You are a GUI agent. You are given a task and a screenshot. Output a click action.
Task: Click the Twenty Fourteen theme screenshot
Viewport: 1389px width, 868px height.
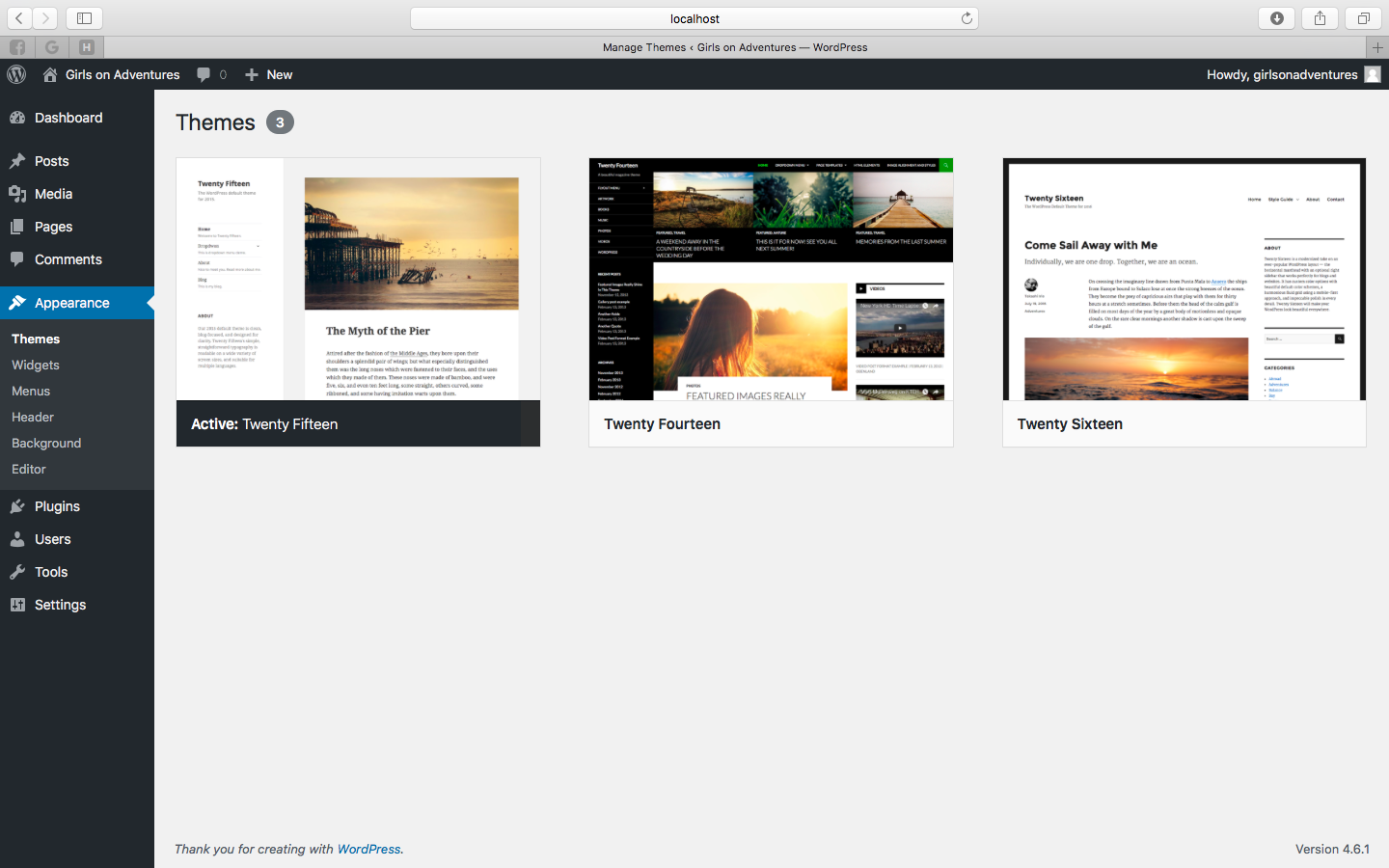(x=771, y=280)
